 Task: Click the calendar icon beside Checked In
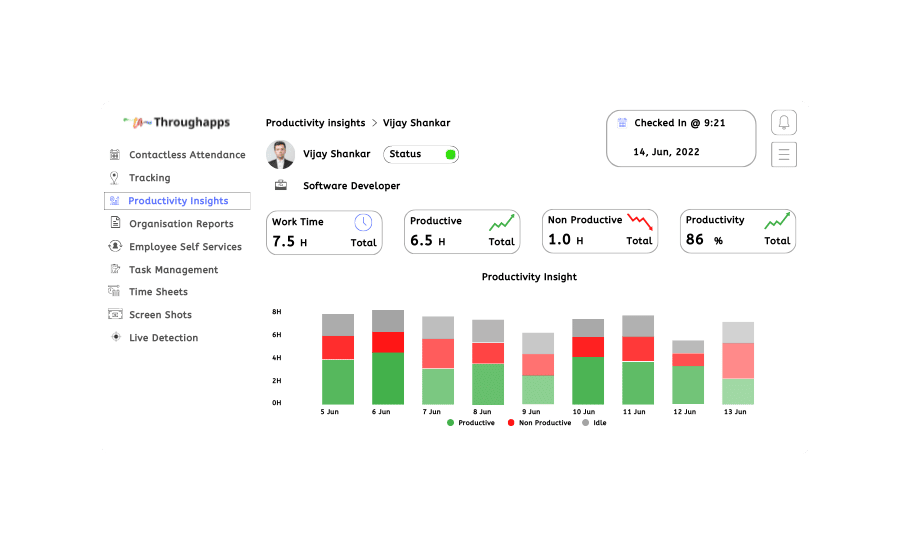(x=622, y=122)
